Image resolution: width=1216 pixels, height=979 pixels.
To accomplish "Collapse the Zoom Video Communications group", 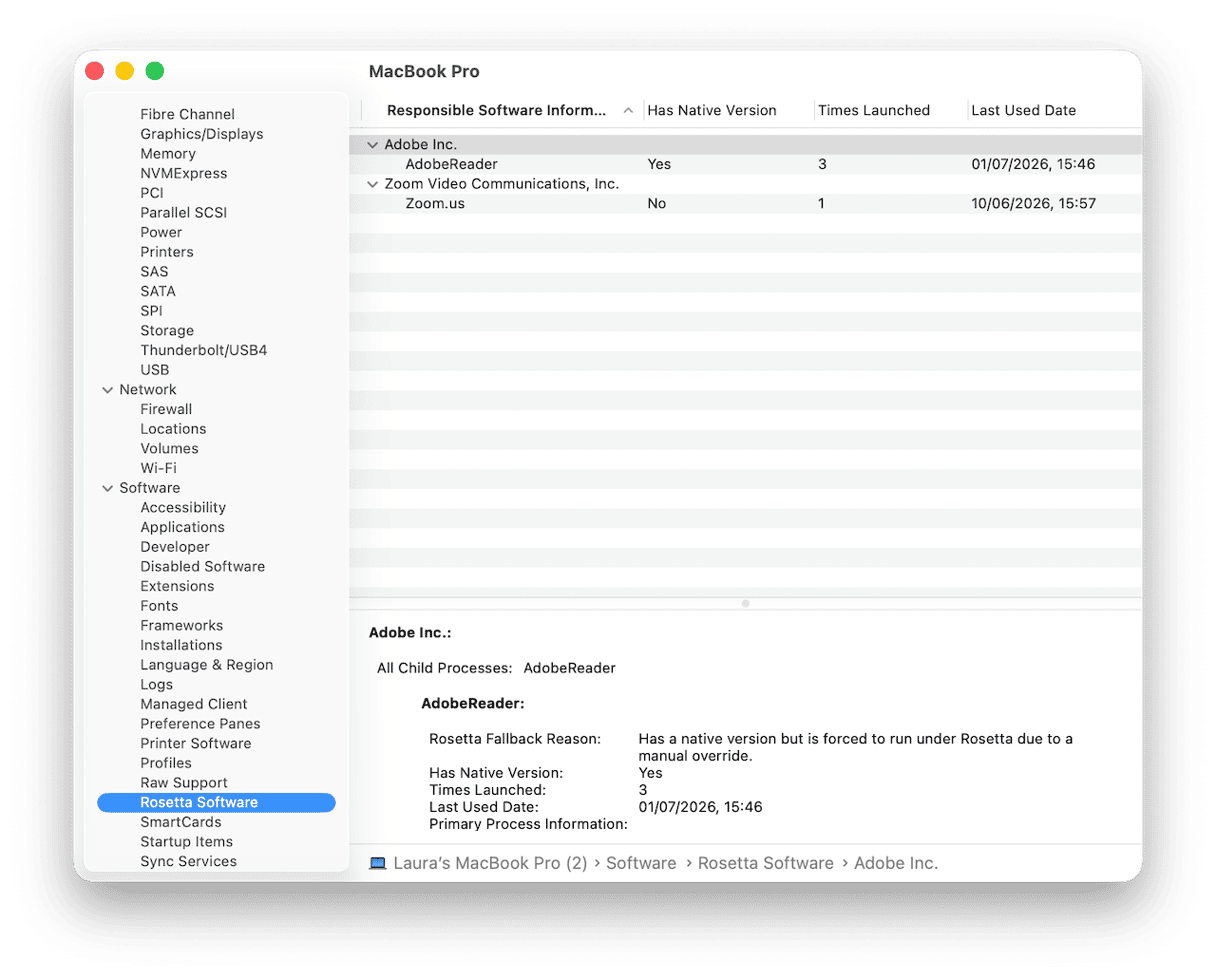I will 372,184.
